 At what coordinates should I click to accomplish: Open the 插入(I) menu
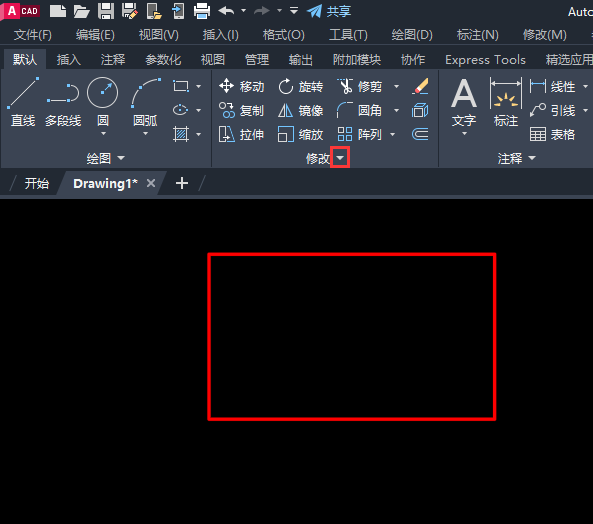[x=220, y=35]
